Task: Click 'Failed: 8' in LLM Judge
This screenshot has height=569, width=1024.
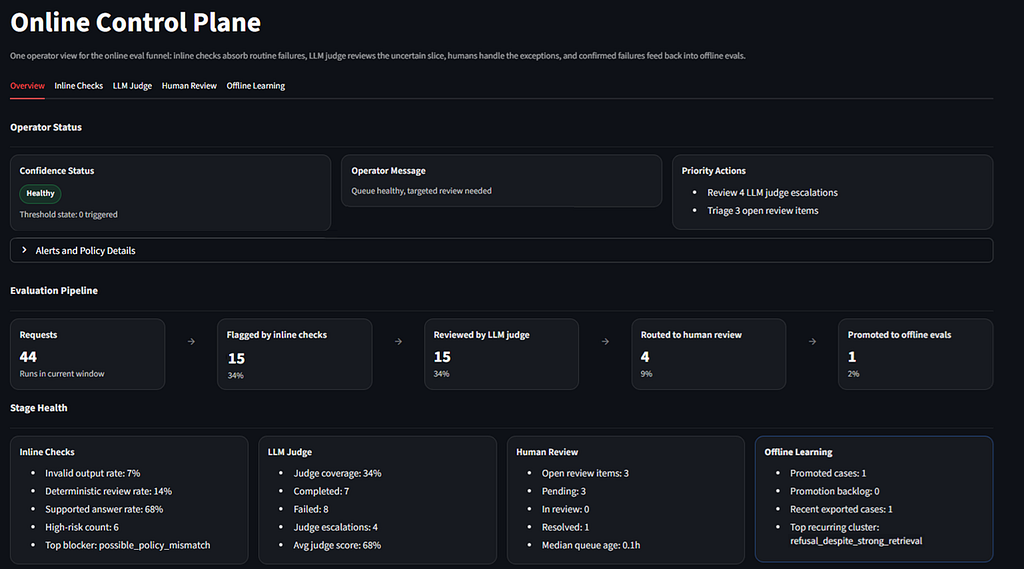Action: coord(311,509)
